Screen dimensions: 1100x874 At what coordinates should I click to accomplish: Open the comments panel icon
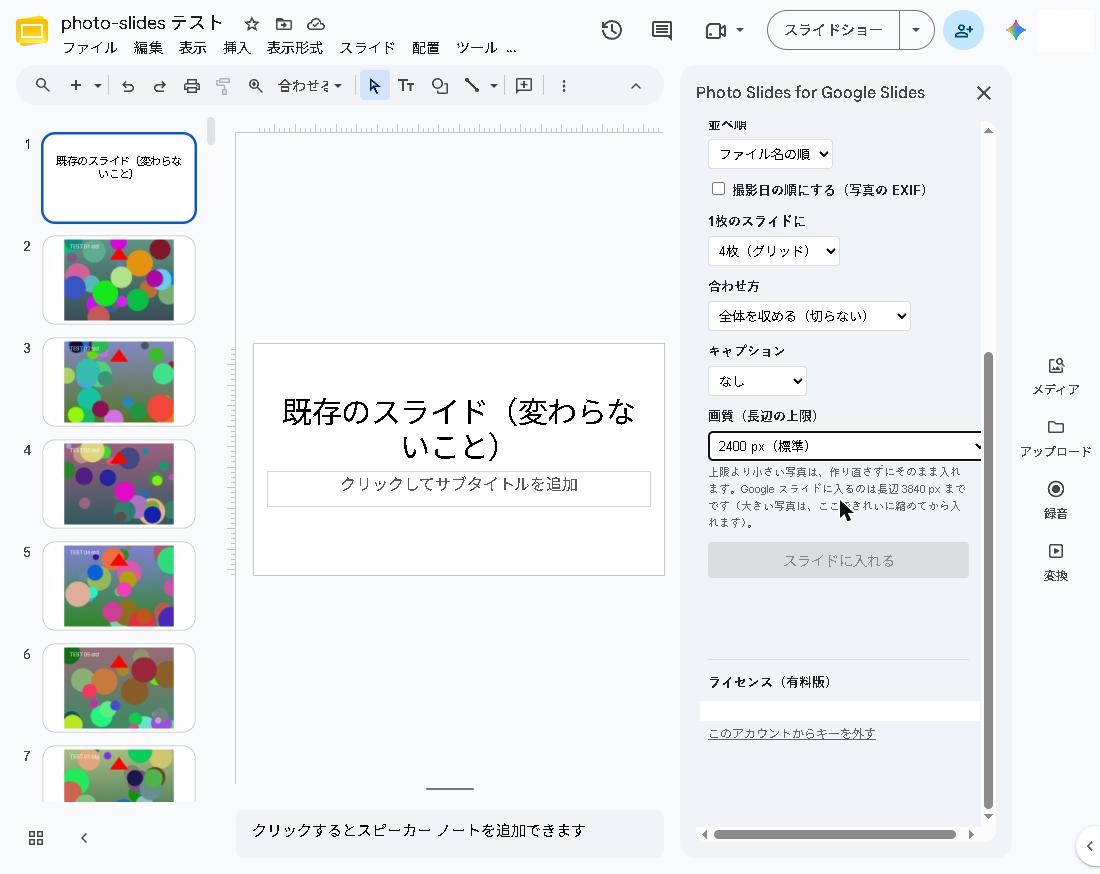click(662, 30)
